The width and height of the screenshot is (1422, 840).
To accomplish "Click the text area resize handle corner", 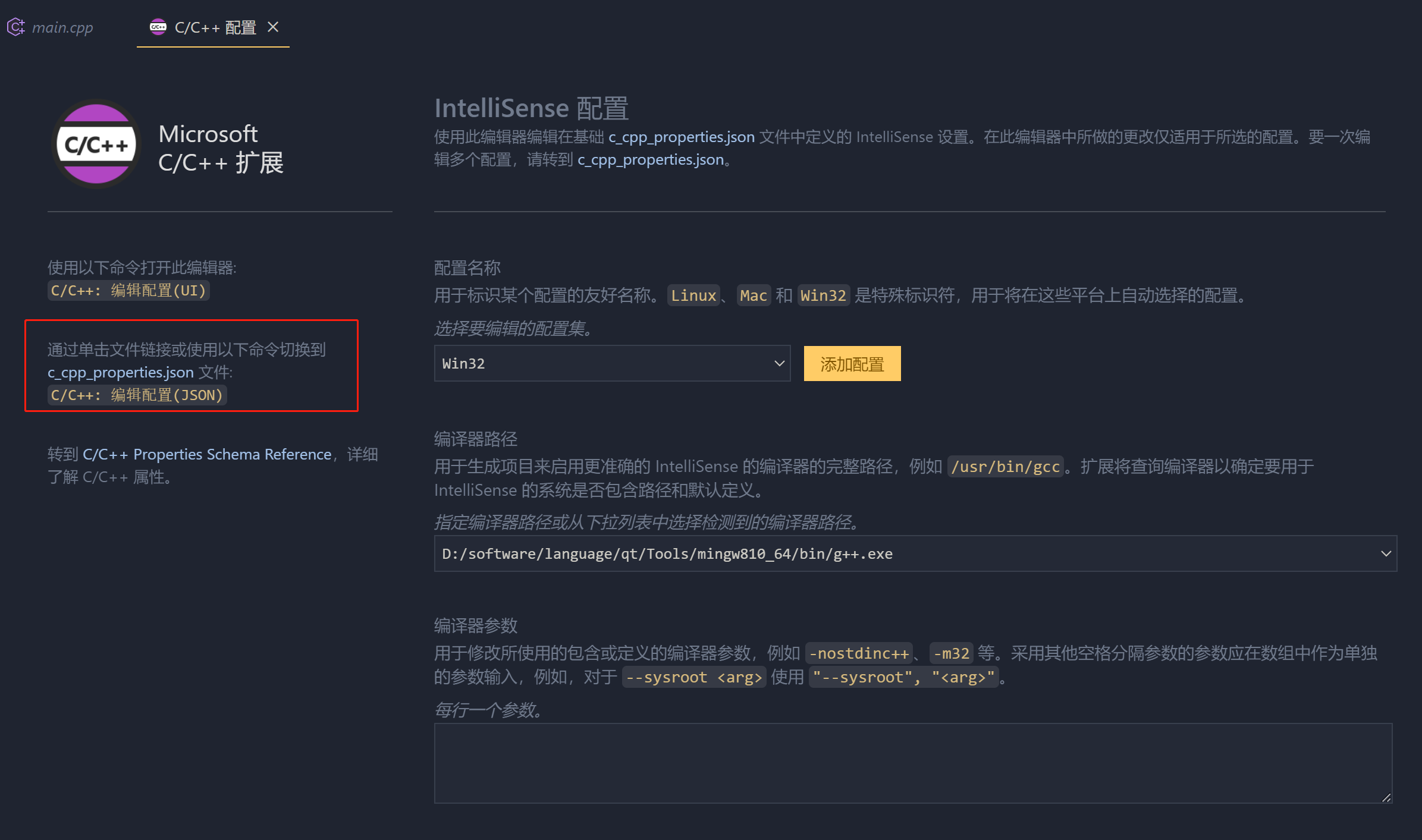I will [x=1386, y=798].
